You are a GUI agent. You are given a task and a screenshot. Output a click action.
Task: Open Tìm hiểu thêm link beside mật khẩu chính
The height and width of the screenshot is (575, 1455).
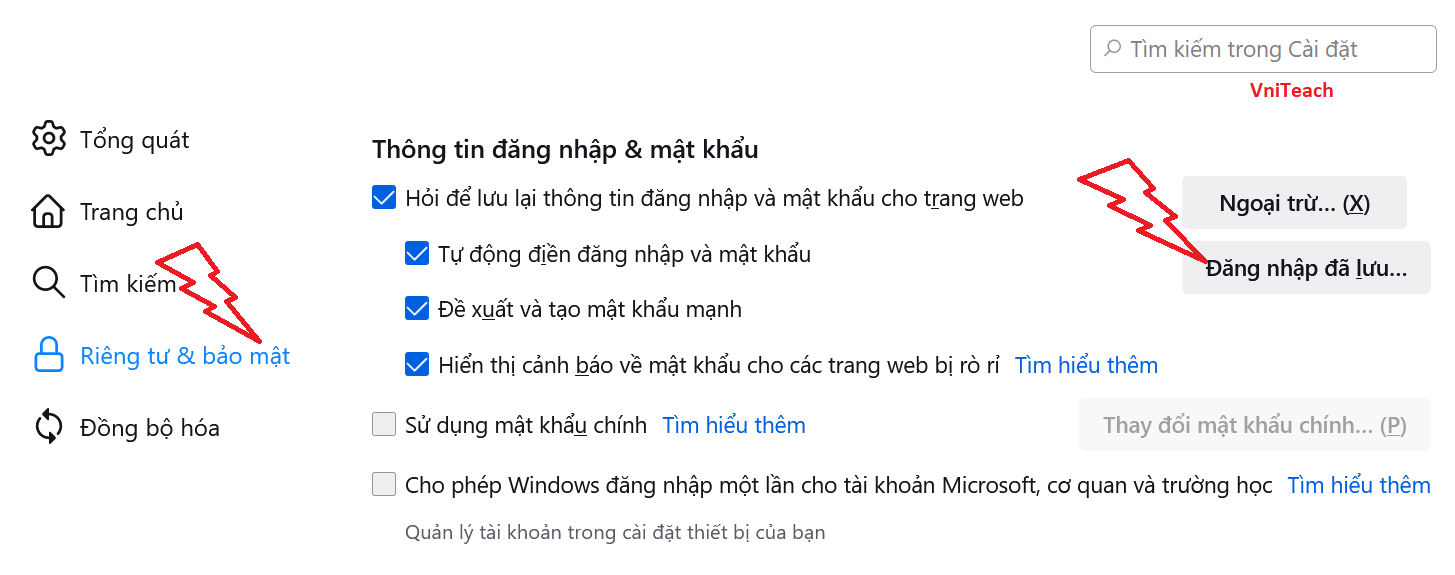(734, 425)
